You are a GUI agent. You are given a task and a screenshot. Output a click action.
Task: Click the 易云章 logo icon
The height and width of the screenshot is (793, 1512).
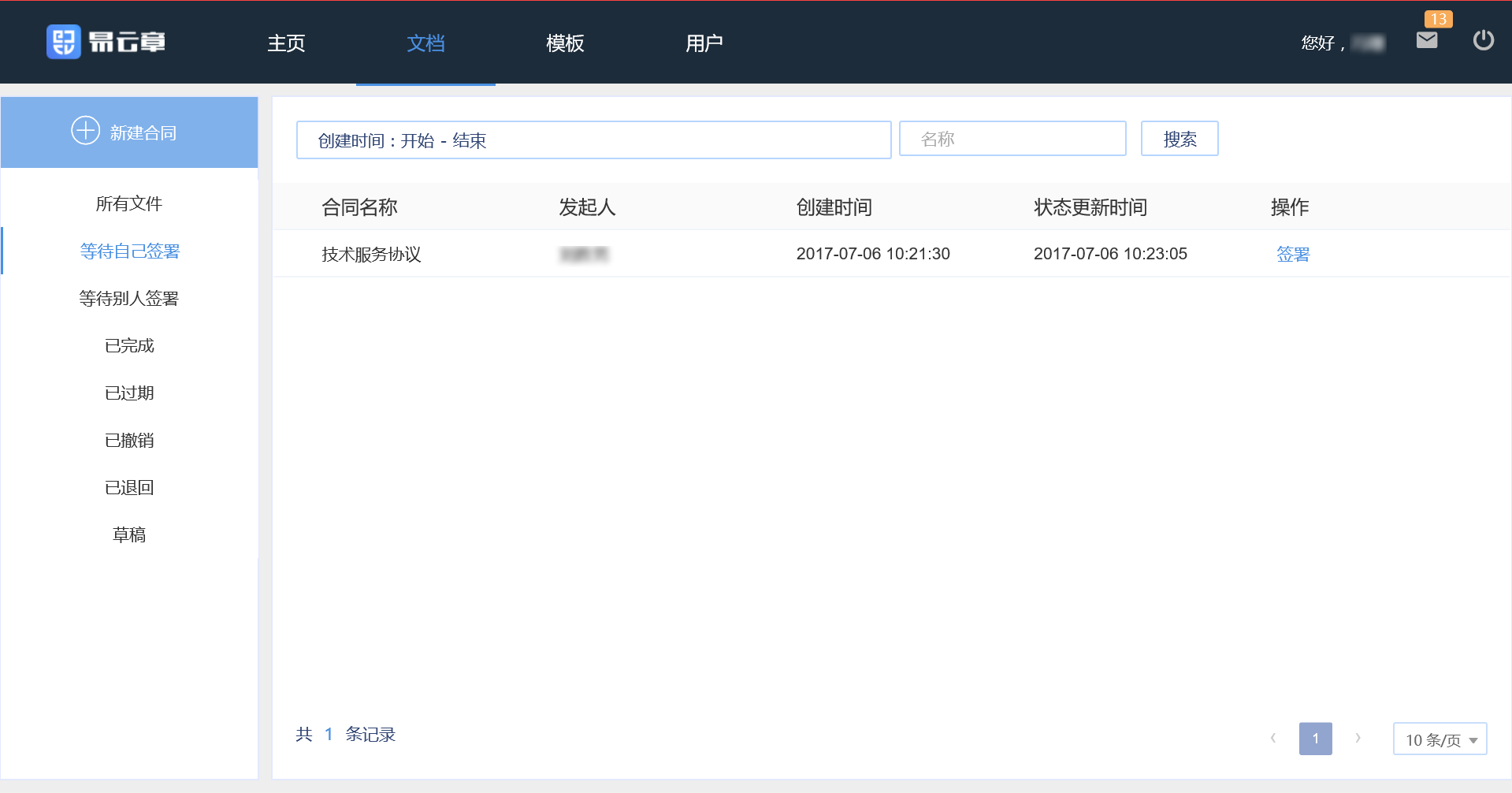click(x=64, y=42)
